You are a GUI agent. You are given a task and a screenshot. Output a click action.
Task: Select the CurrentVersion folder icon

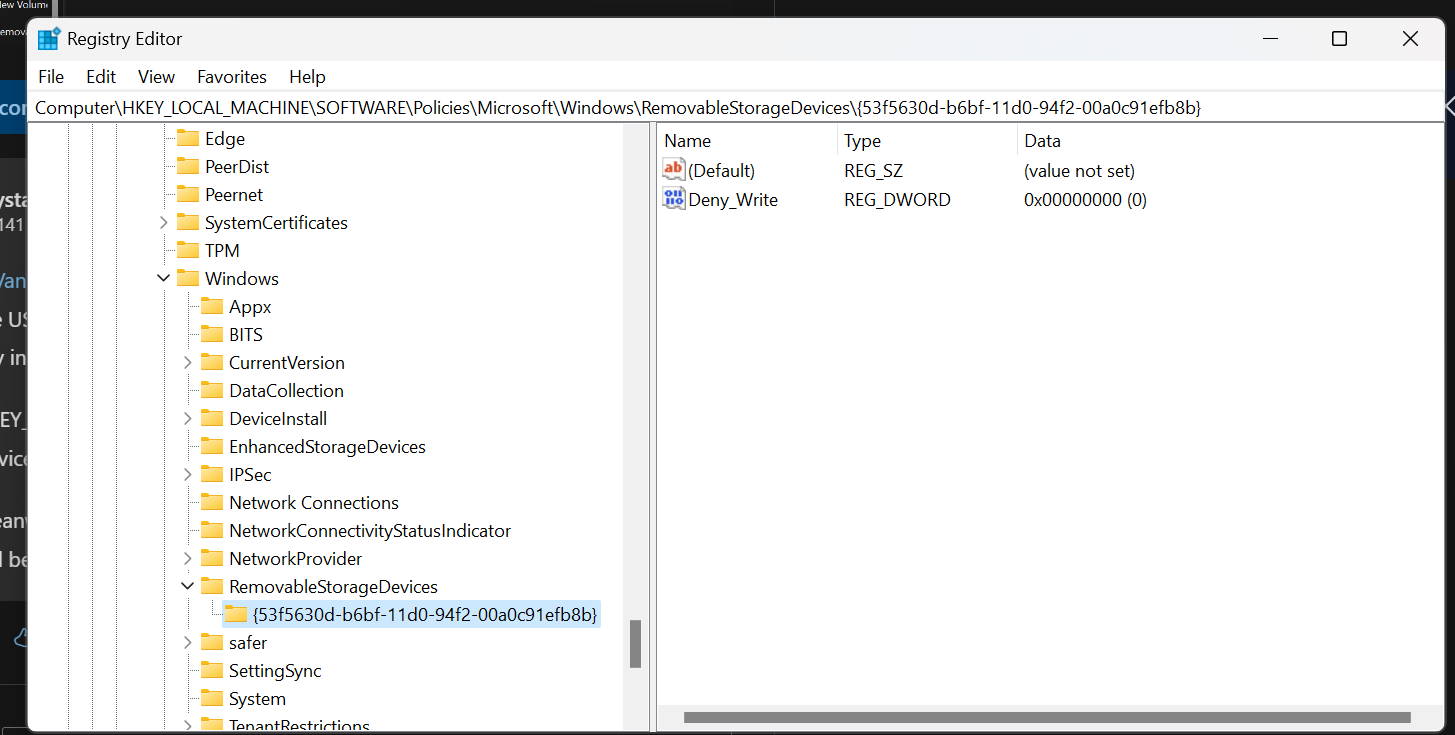[212, 362]
